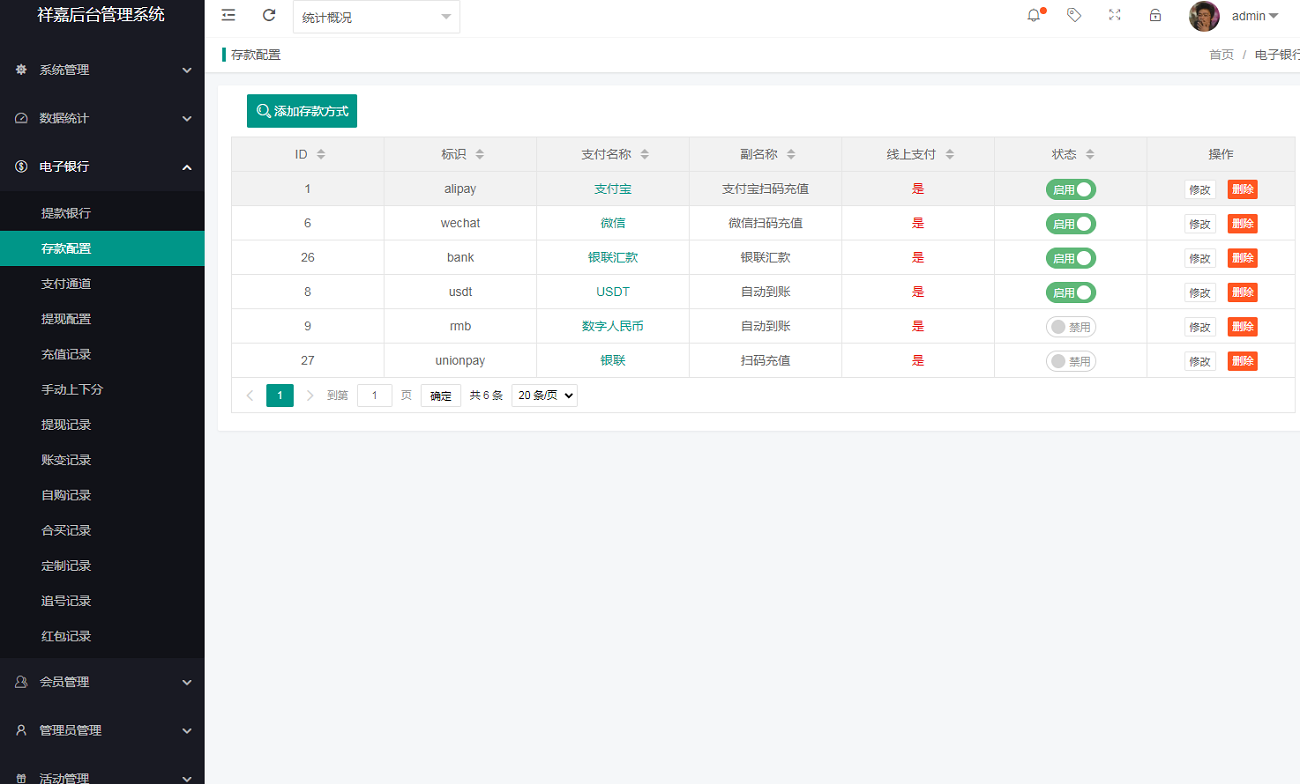This screenshot has height=784, width=1300.
Task: Open the notification bell icon
Action: click(1034, 15)
